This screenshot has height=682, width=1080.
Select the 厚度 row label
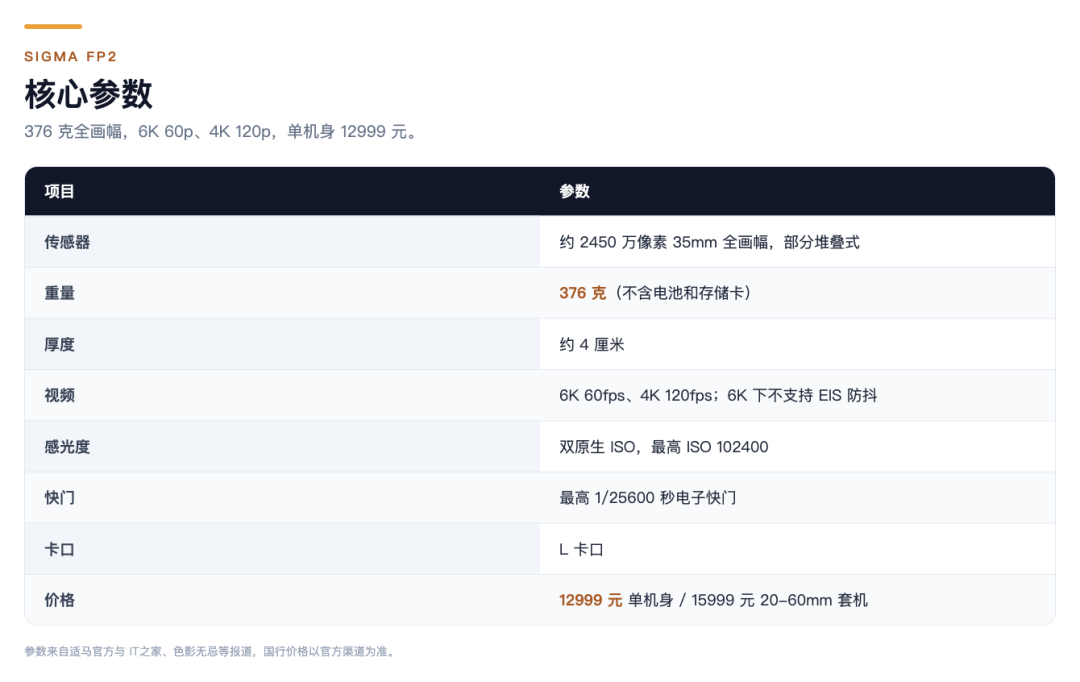tap(59, 344)
